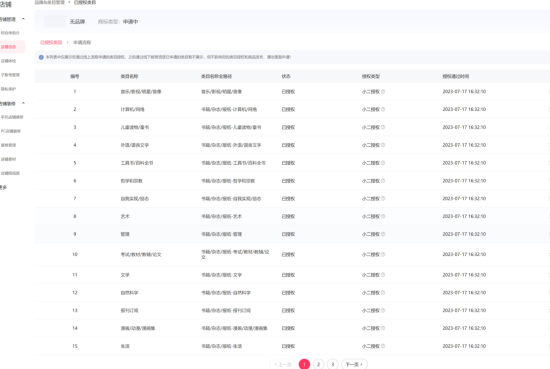Click info icon beside 小二授权 in row 13
Screen dimensions: 550x369
pos(383,310)
